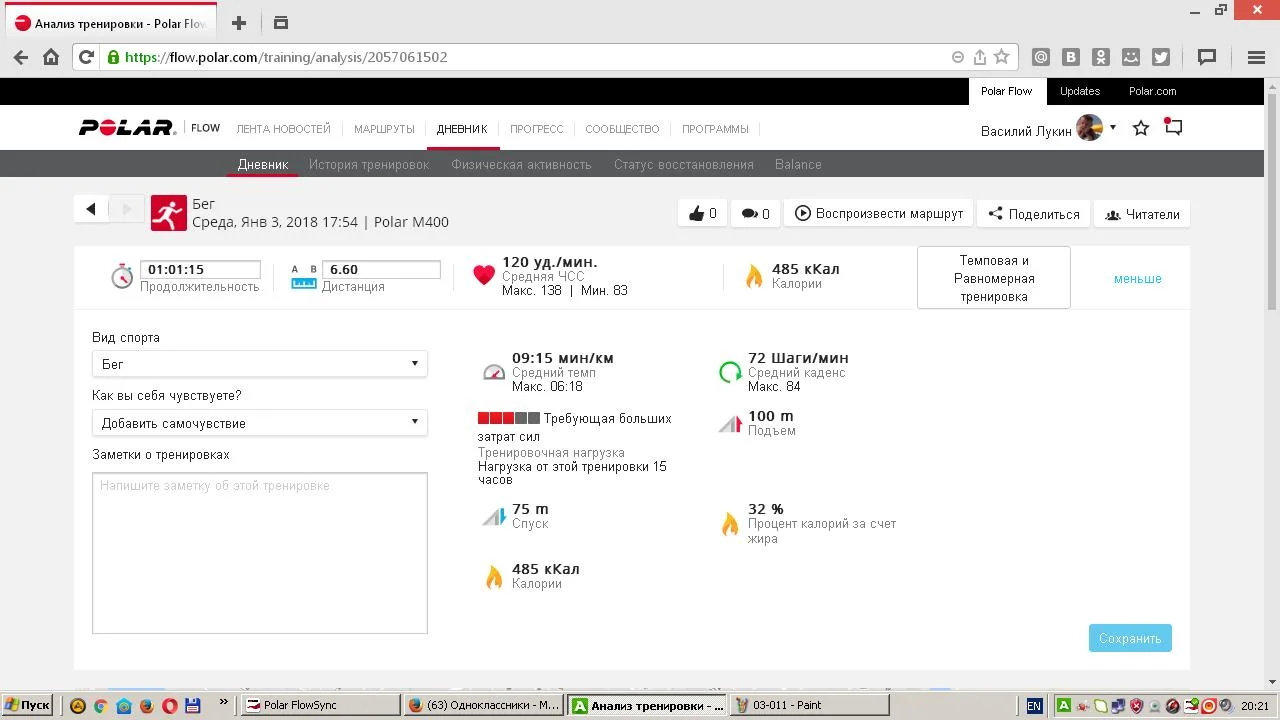Open the Добавить самочувствие dropdown
This screenshot has width=1280, height=720.
(259, 423)
